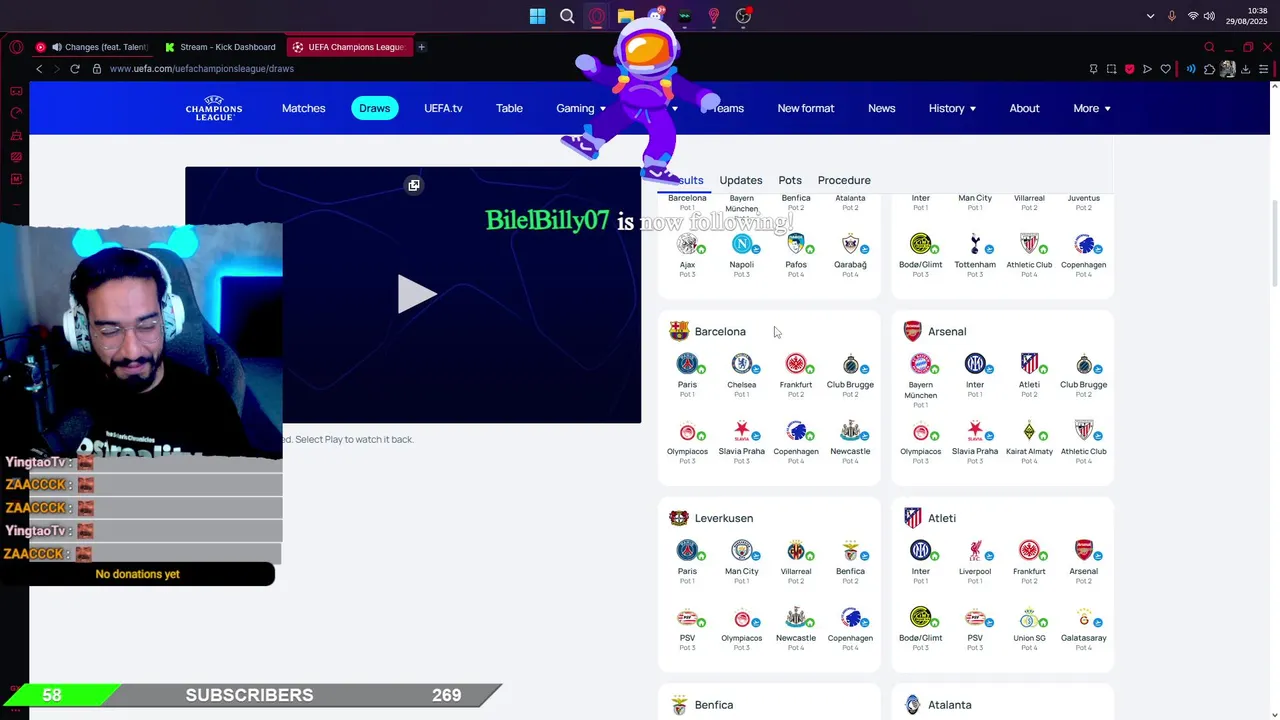Expand the Gaming dropdown menu
The width and height of the screenshot is (1280, 720).
tap(581, 108)
